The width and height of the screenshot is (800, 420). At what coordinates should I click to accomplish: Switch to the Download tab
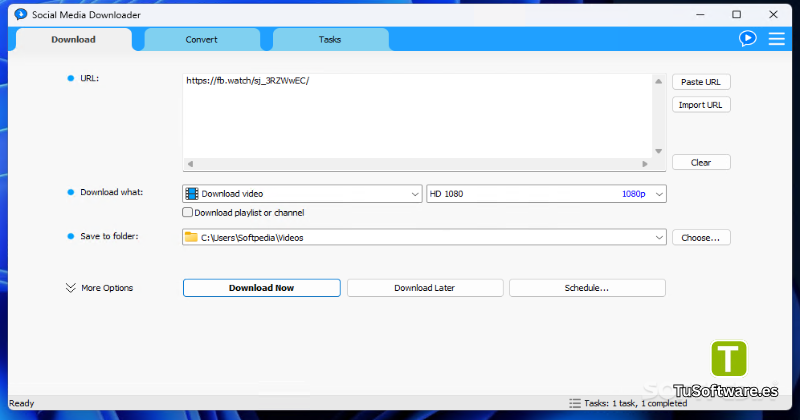73,39
